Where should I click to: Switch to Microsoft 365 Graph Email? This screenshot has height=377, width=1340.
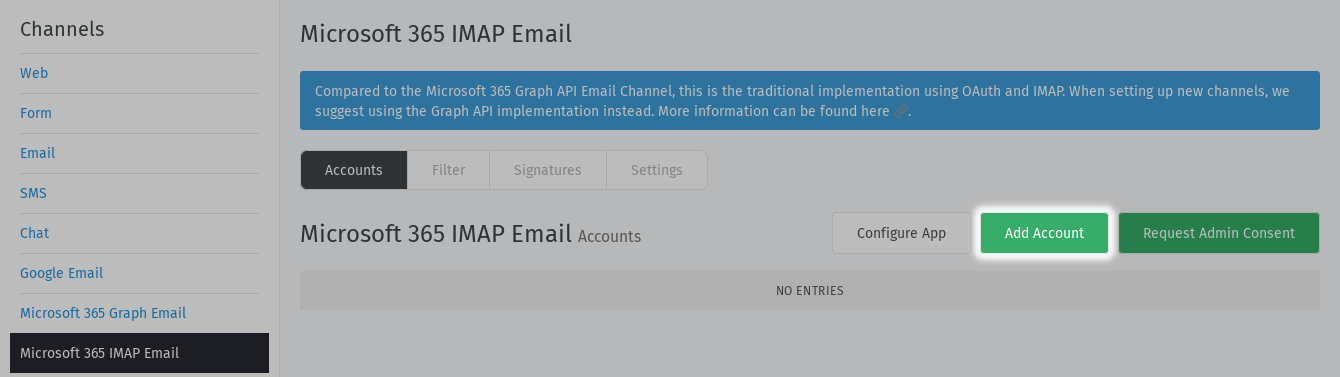(x=103, y=313)
